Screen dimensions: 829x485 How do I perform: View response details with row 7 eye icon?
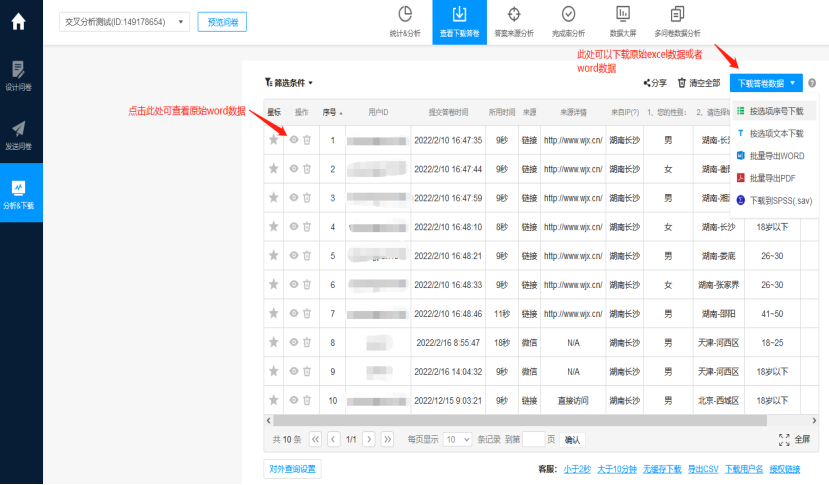tap(293, 313)
